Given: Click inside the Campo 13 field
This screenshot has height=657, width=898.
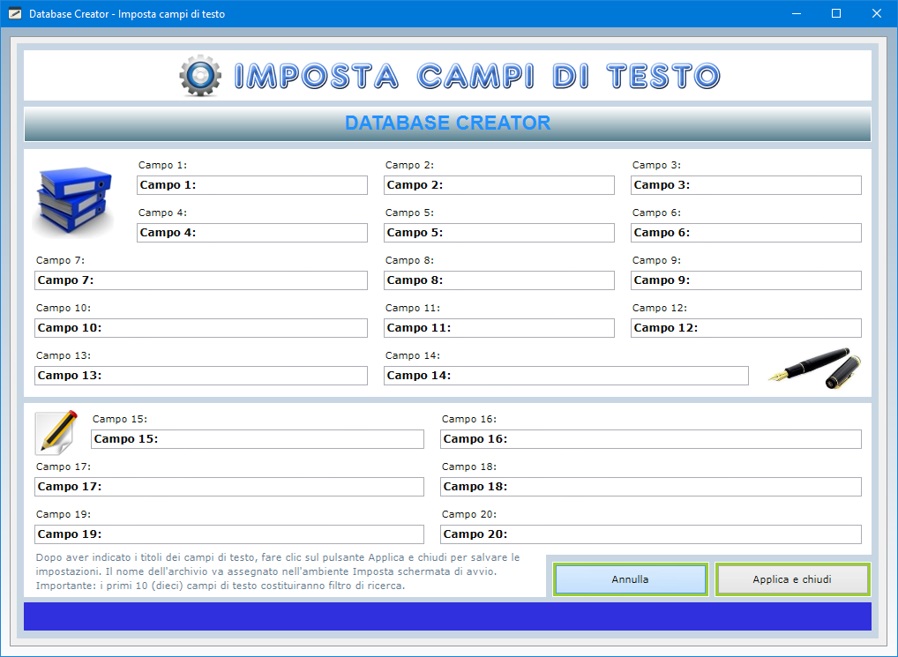Looking at the screenshot, I should pos(201,375).
